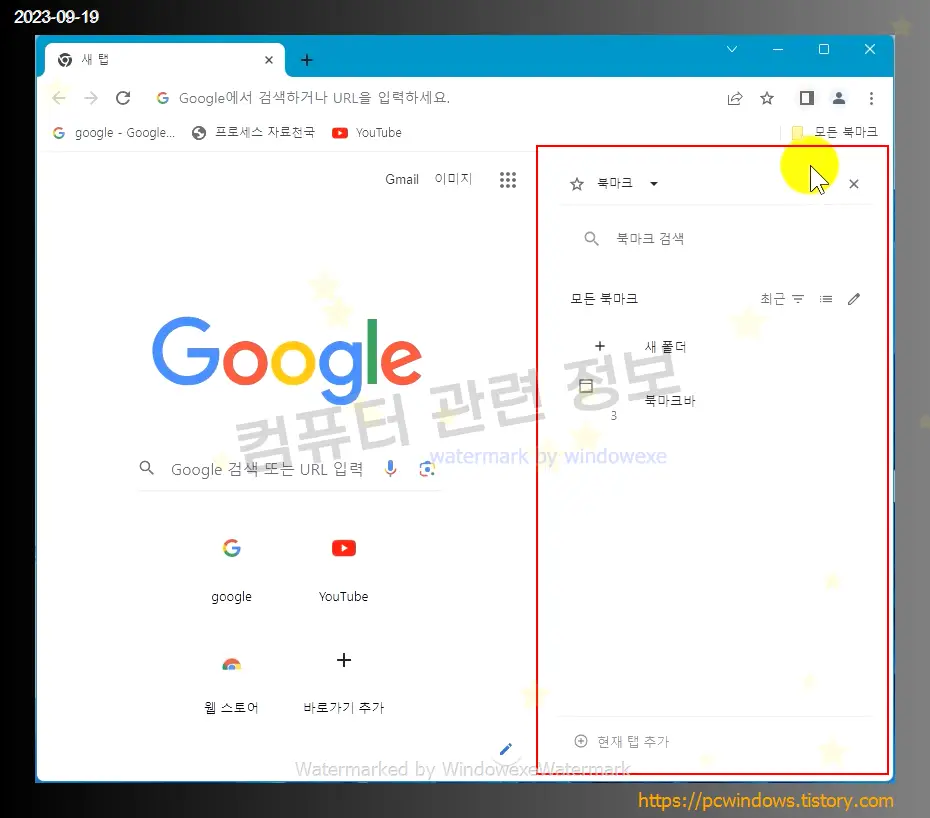Image resolution: width=930 pixels, height=818 pixels.
Task: Click the star icon in side panel header
Action: [x=577, y=184]
